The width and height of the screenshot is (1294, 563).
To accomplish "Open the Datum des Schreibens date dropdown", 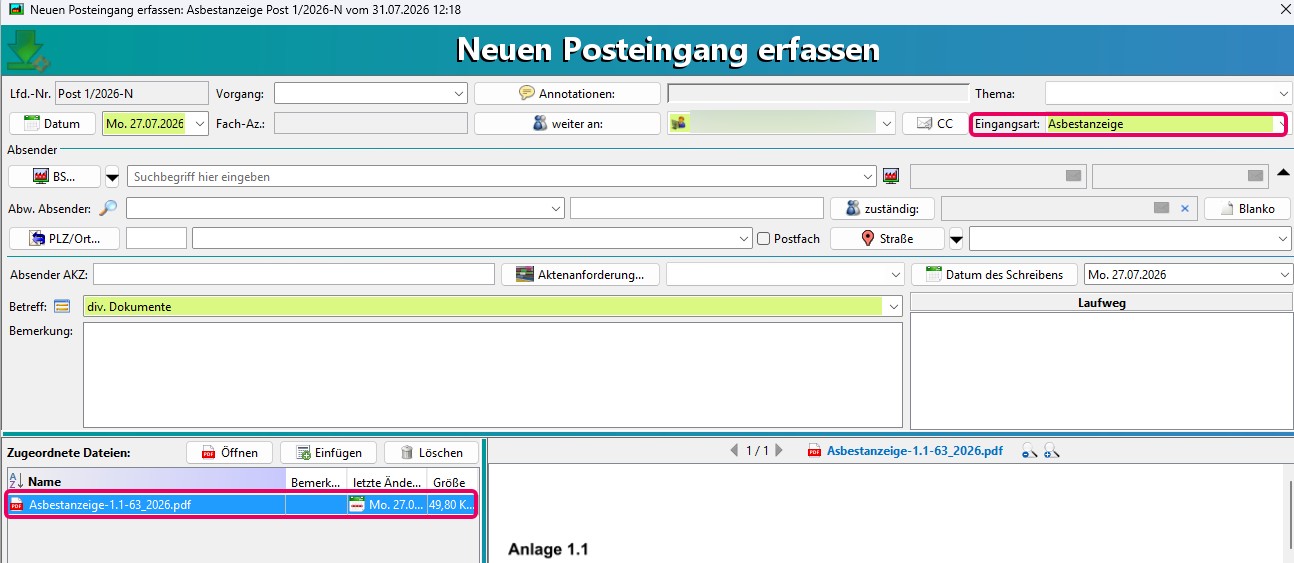I will 1283,274.
